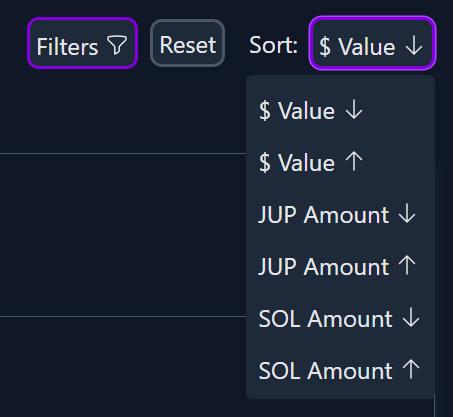The height and width of the screenshot is (417, 453).
Task: Click up arrow next to SOL Amount
Action: [x=411, y=369]
